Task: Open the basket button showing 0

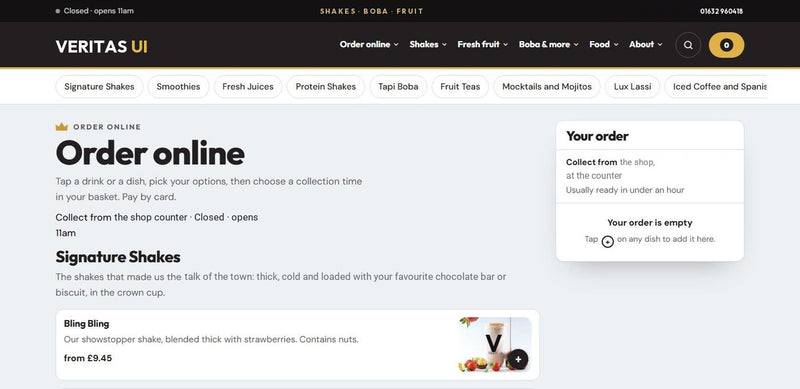Action: click(x=726, y=45)
